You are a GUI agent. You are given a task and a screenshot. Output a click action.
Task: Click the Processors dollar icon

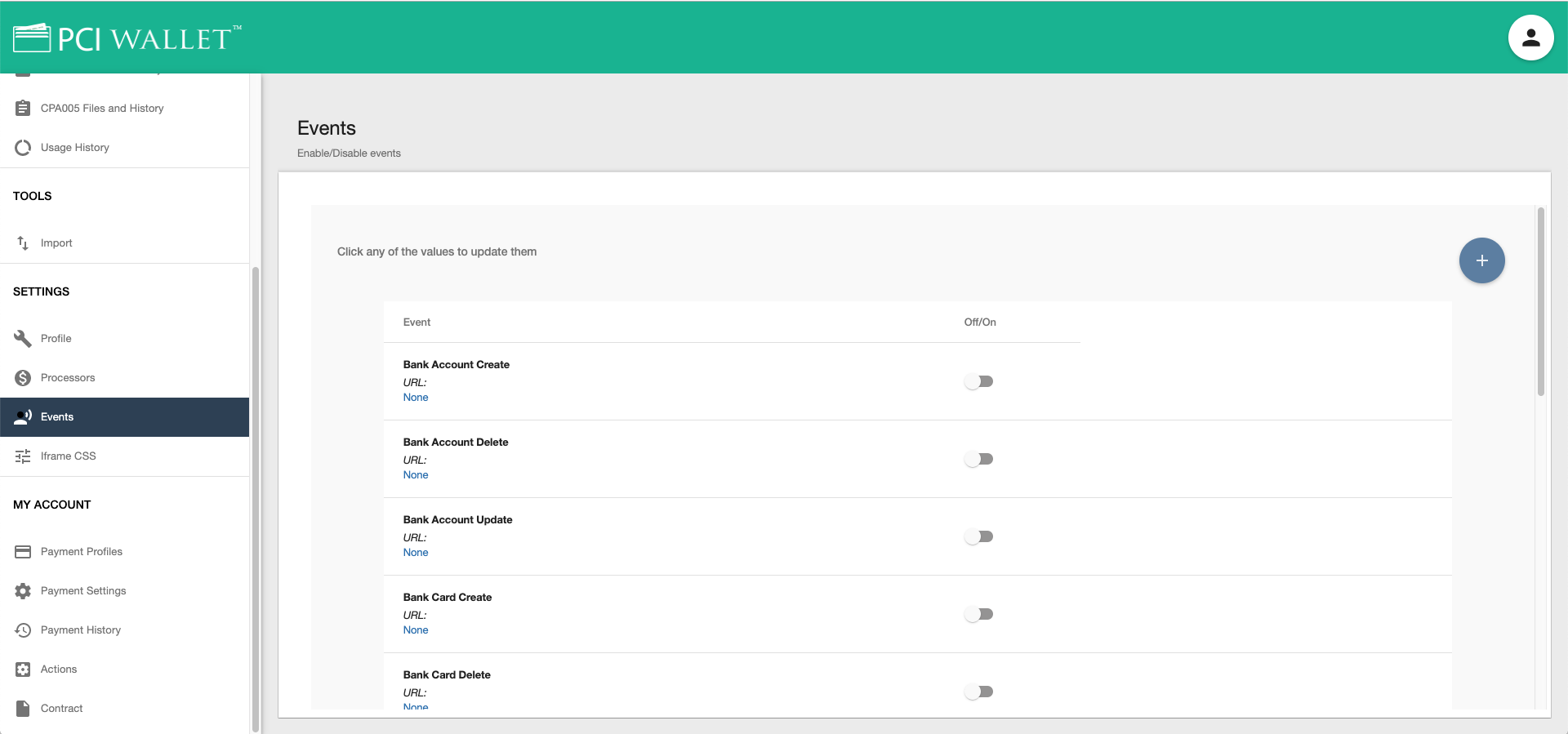point(23,377)
